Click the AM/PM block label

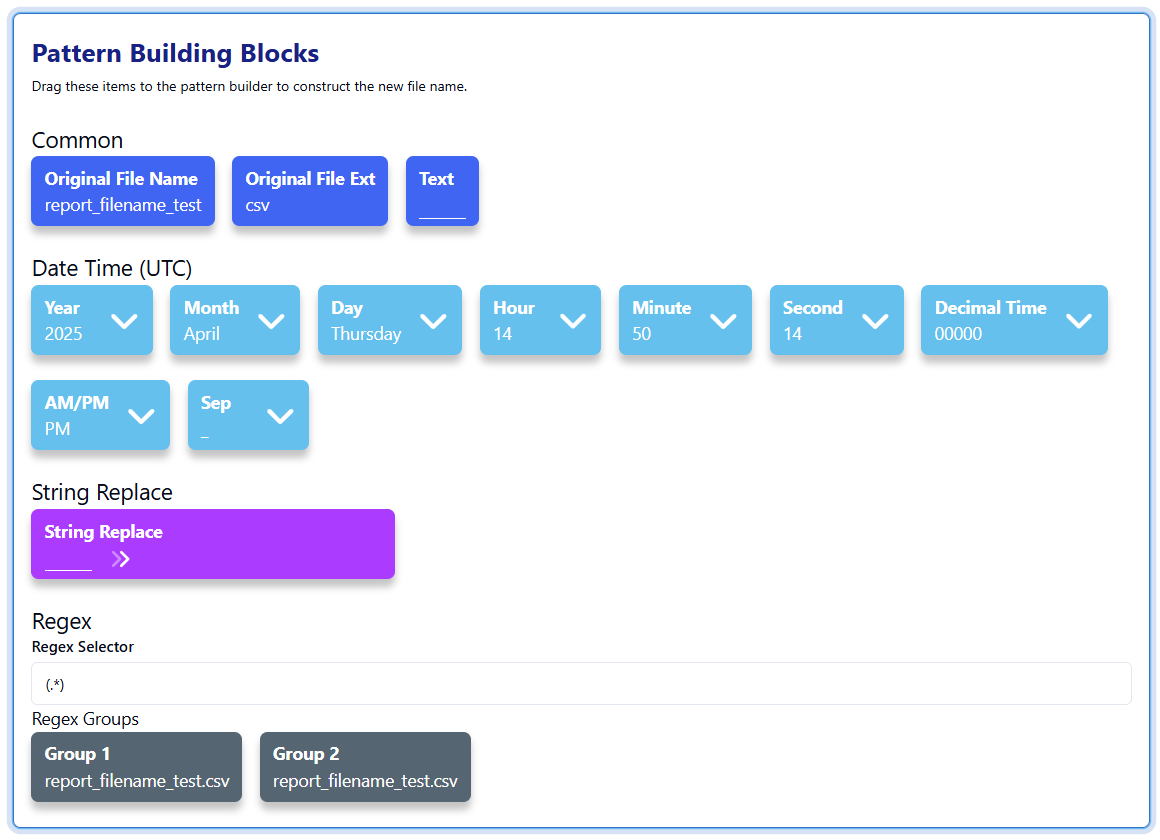77,403
